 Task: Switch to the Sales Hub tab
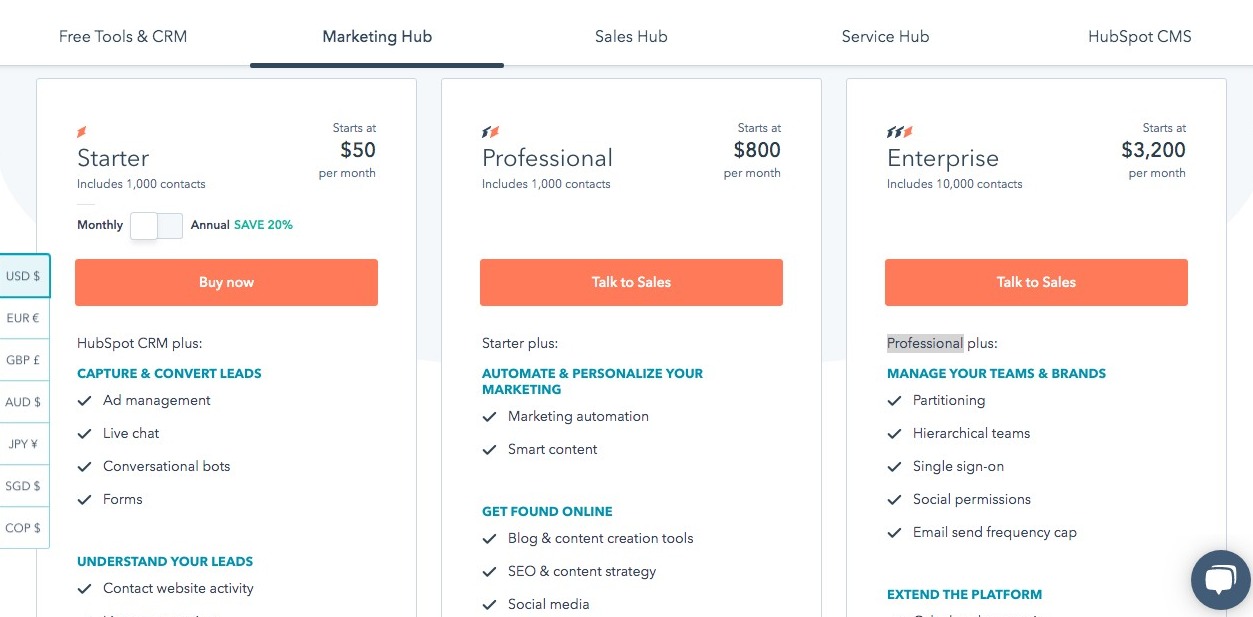click(x=631, y=37)
